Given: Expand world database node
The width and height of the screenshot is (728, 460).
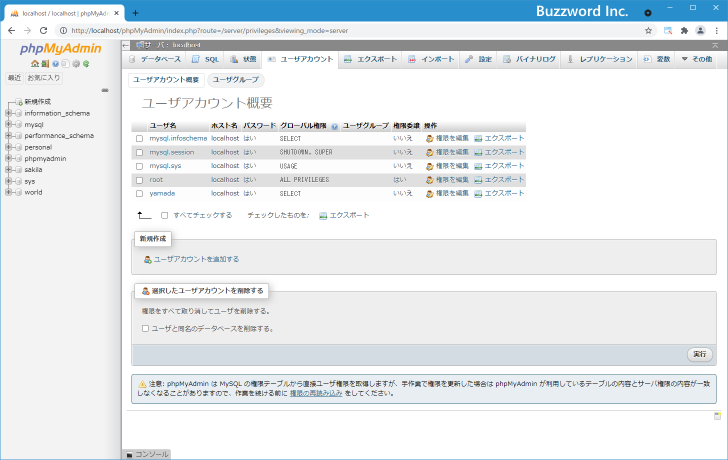Looking at the screenshot, I should tap(8, 192).
